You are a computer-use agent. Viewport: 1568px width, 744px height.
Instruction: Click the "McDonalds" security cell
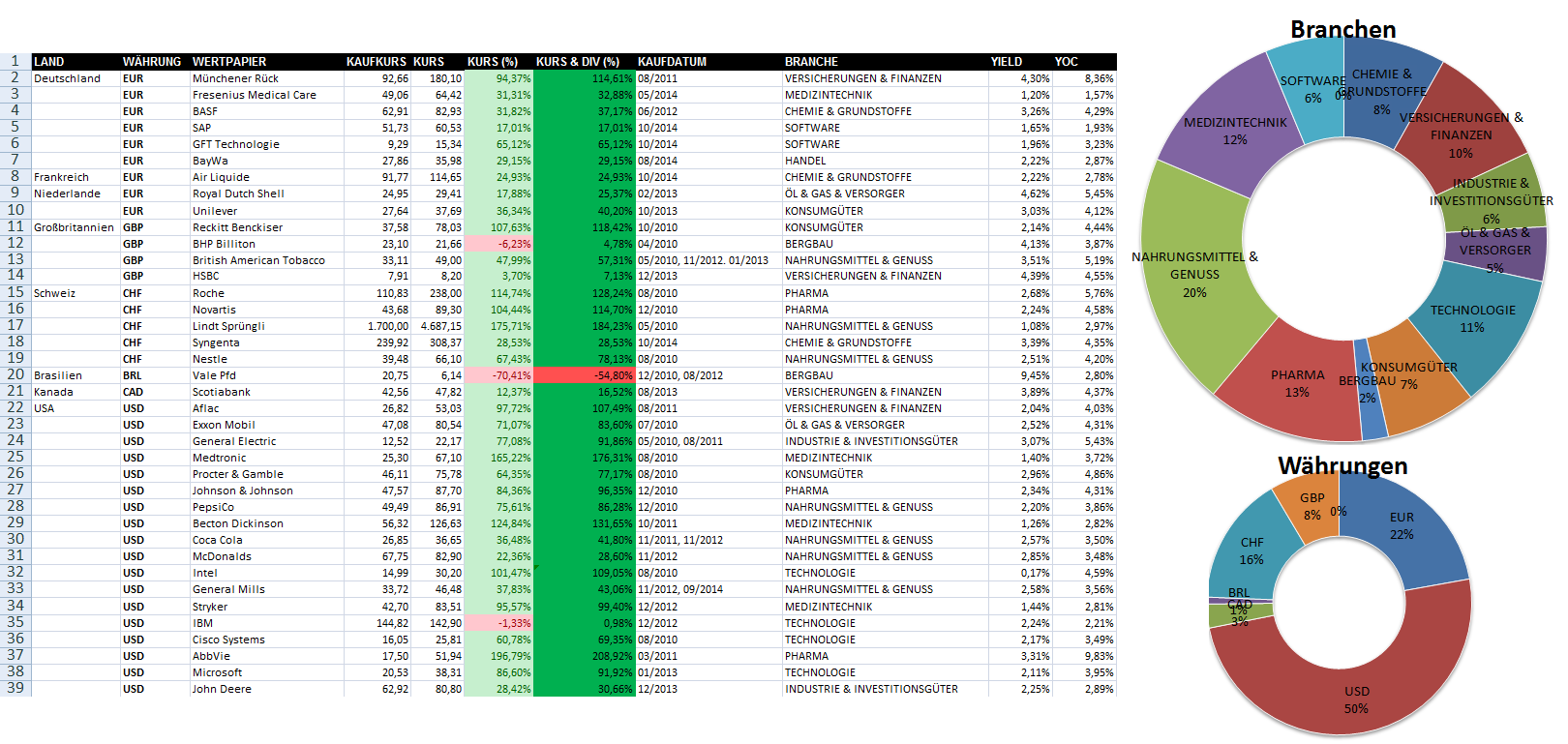(x=267, y=556)
